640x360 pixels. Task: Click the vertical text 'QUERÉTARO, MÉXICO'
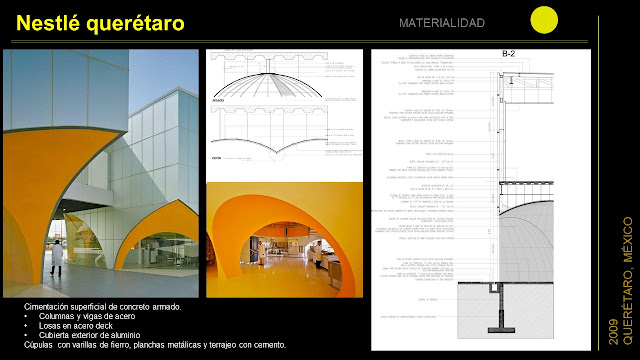628,281
